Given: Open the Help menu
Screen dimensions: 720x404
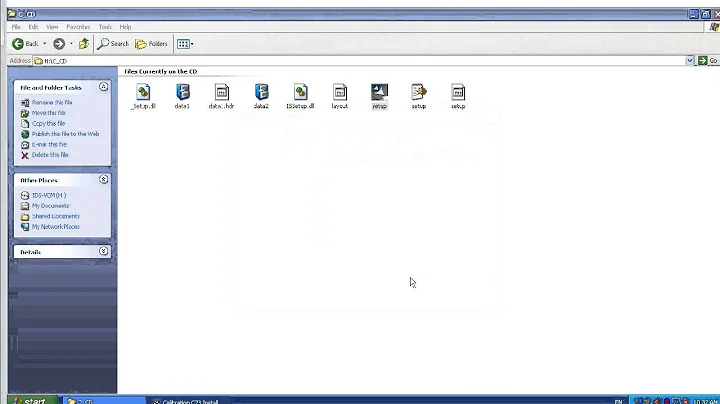Looking at the screenshot, I should click(125, 27).
